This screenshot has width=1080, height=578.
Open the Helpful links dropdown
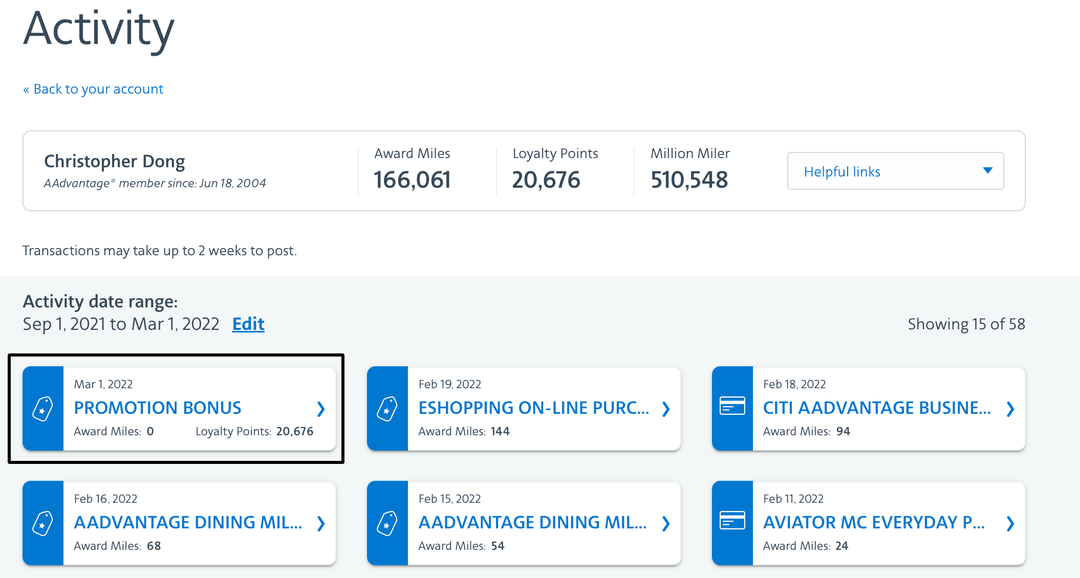[894, 170]
